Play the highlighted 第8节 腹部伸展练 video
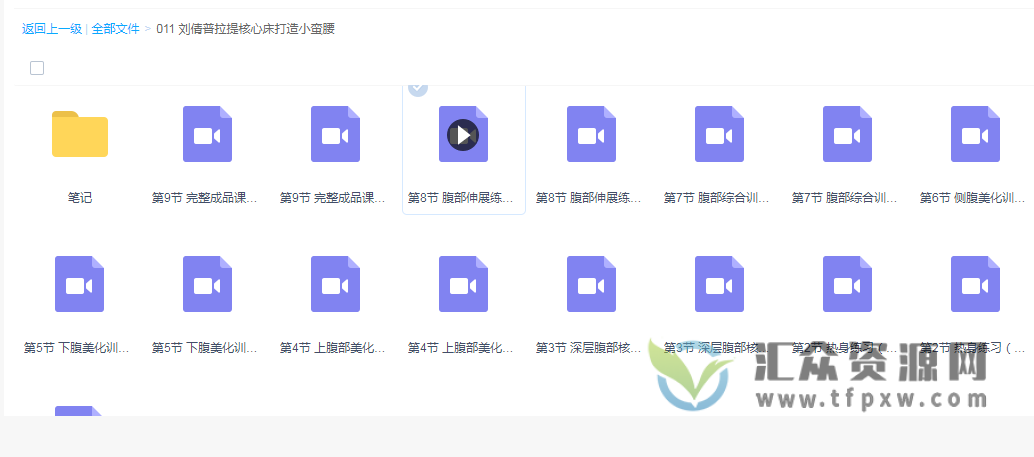The width and height of the screenshot is (1034, 457). pos(463,135)
